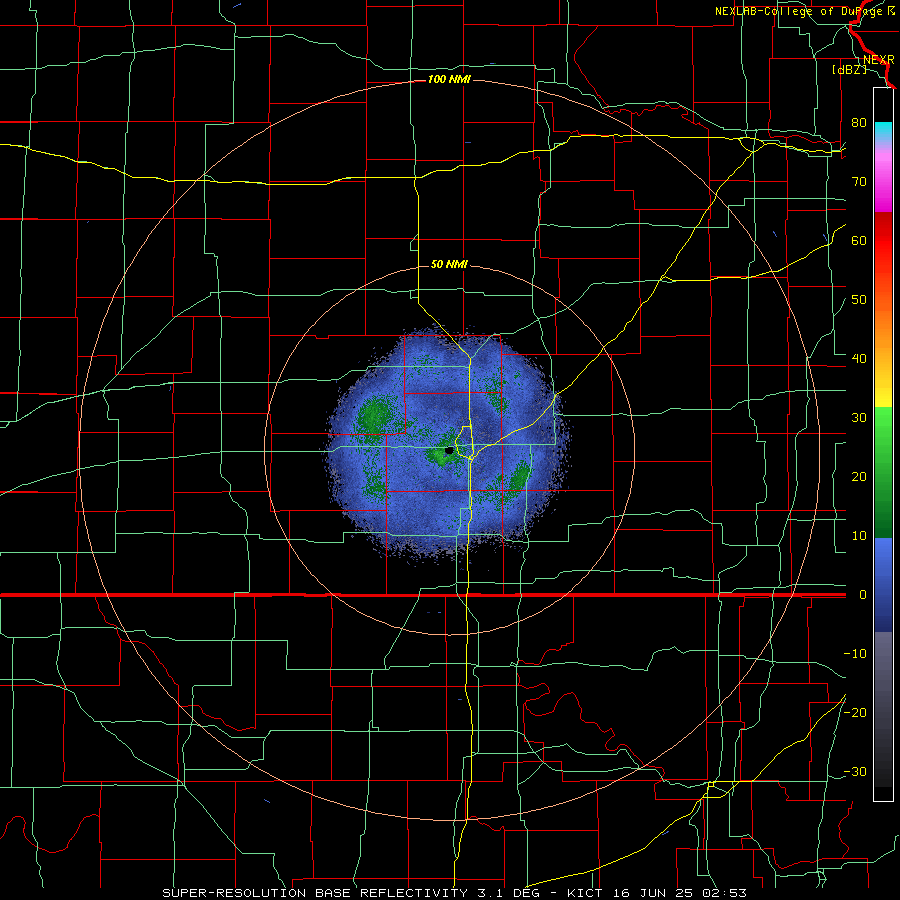The height and width of the screenshot is (900, 900).
Task: Click the "50" value on the dBZ scale
Action: click(x=859, y=300)
